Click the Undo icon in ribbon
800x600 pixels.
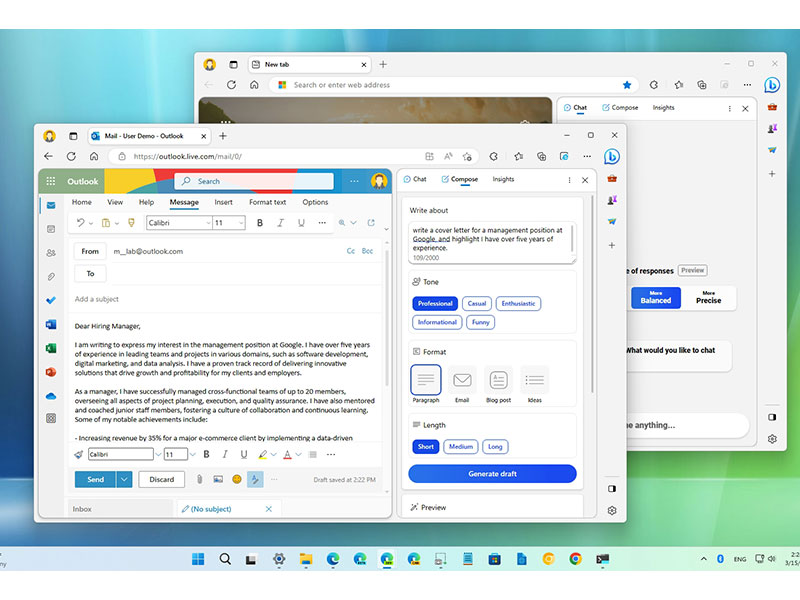click(80, 222)
